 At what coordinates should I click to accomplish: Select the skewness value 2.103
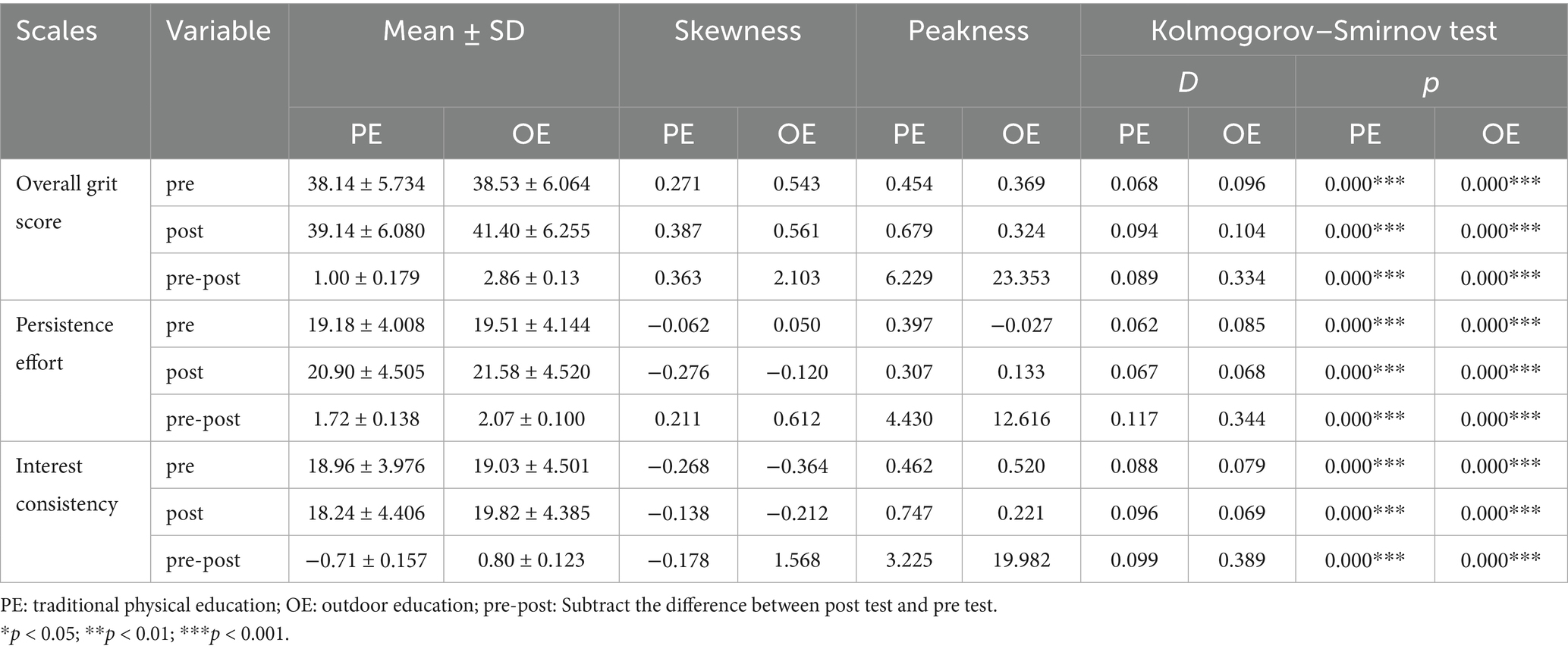tap(797, 277)
